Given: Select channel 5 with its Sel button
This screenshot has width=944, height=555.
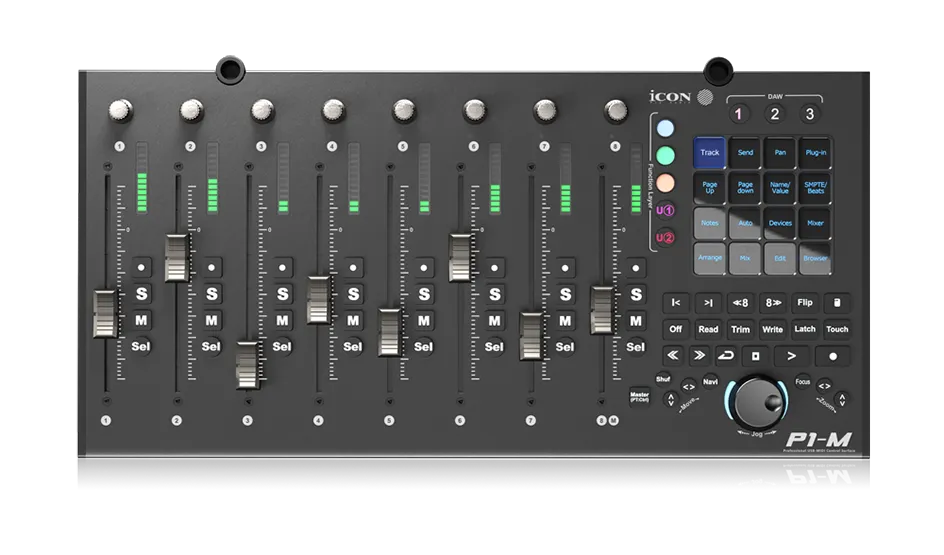Looking at the screenshot, I should click(x=423, y=347).
